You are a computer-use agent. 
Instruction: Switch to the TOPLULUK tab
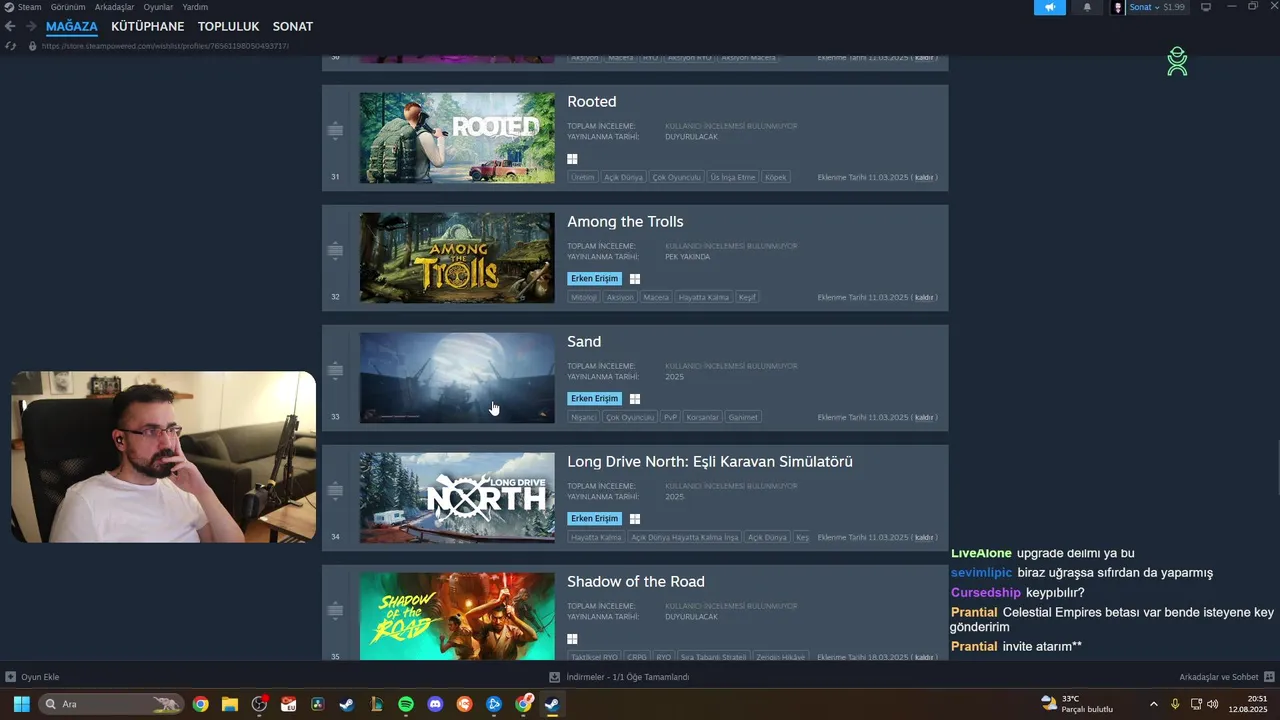click(228, 27)
